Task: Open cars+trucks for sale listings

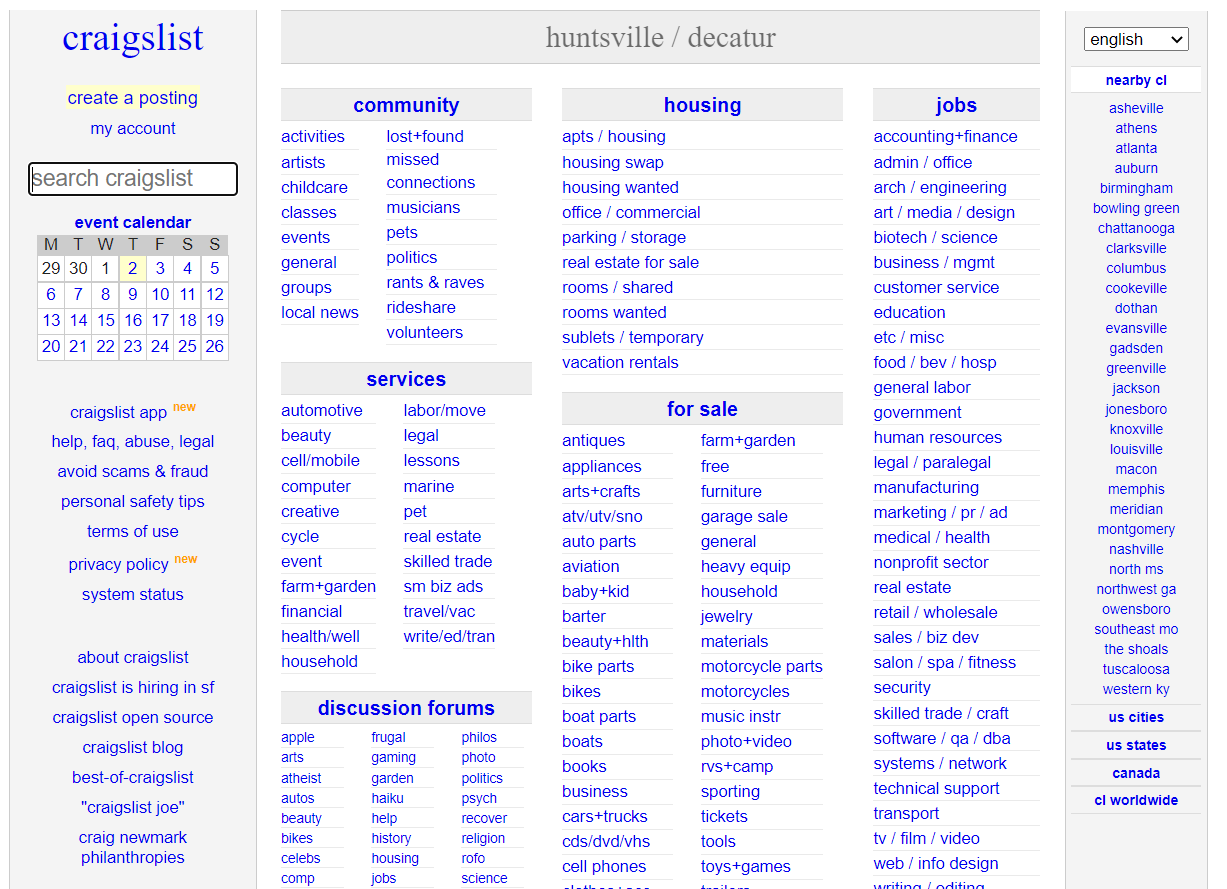Action: [604, 816]
